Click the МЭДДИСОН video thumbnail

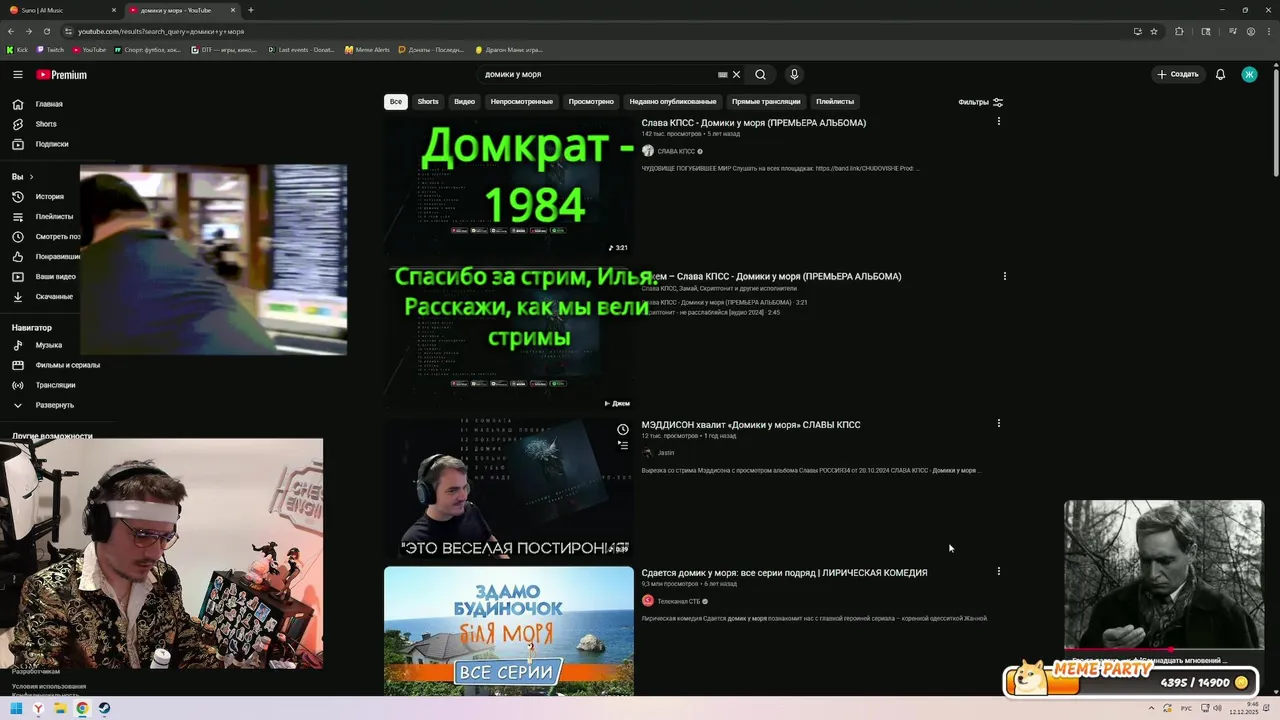[509, 488]
